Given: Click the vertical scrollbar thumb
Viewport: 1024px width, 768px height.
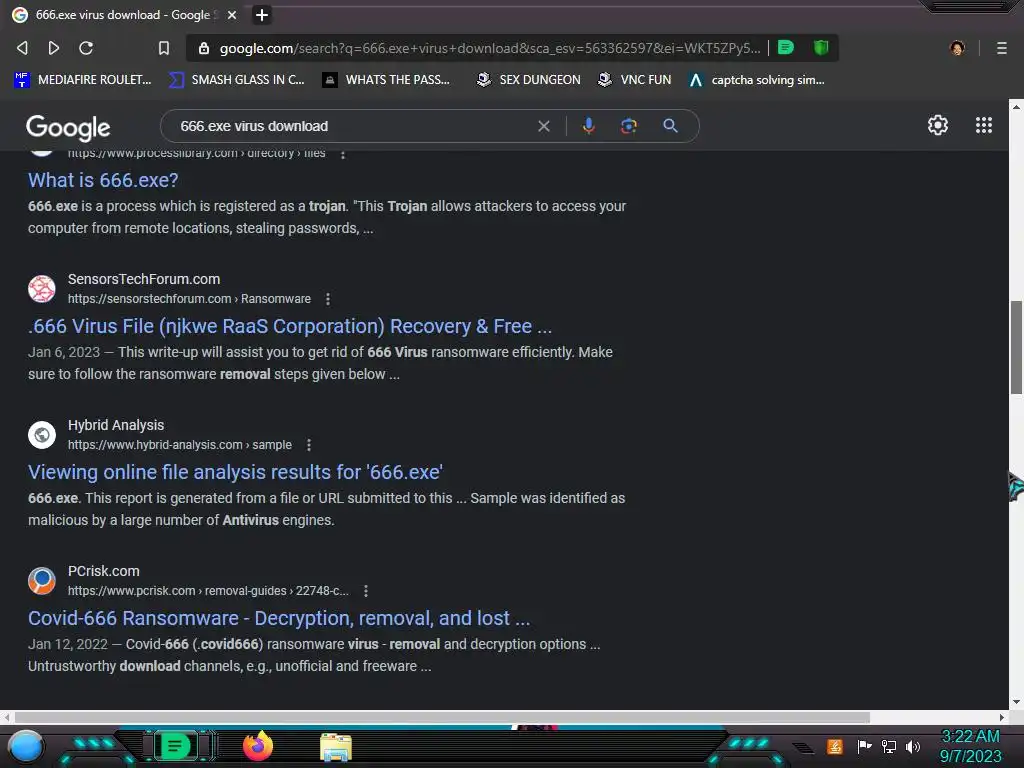Looking at the screenshot, I should point(1016,347).
